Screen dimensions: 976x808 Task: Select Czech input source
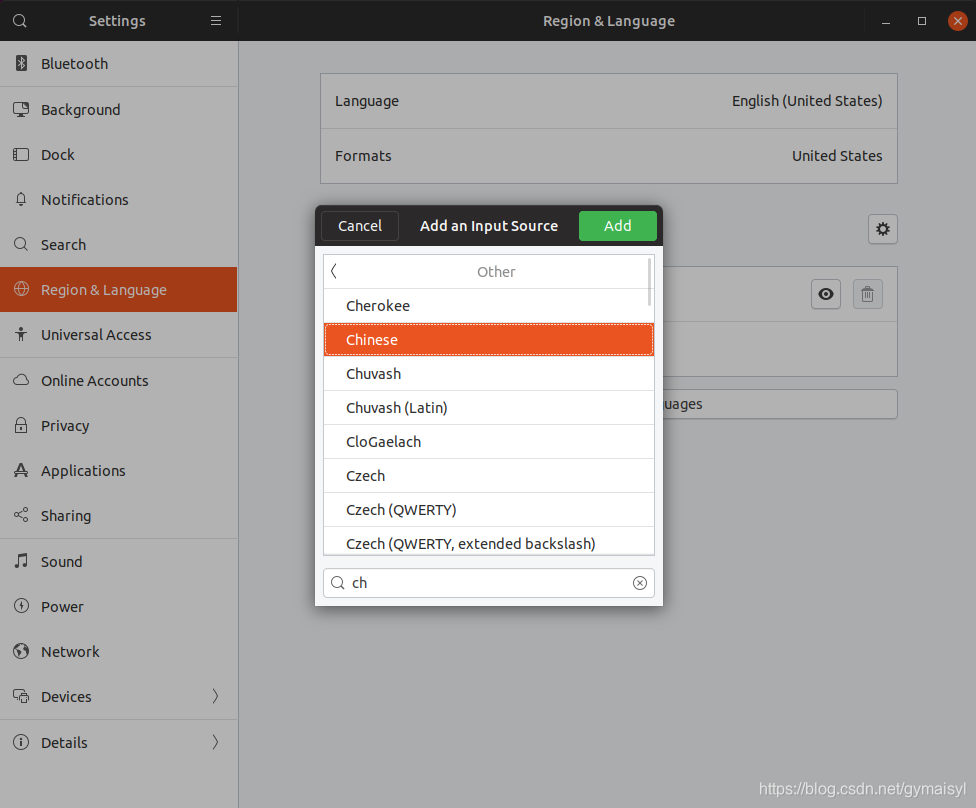[x=489, y=476]
